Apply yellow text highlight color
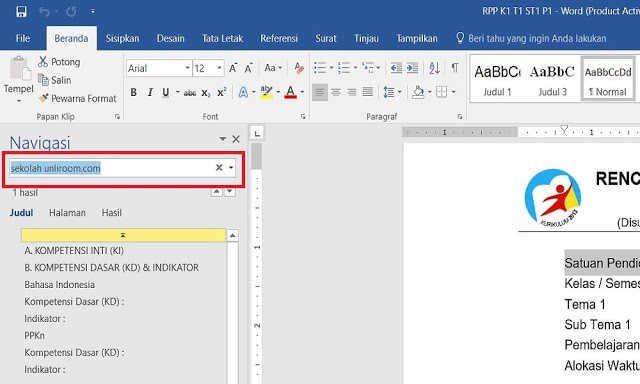 pyautogui.click(x=266, y=92)
